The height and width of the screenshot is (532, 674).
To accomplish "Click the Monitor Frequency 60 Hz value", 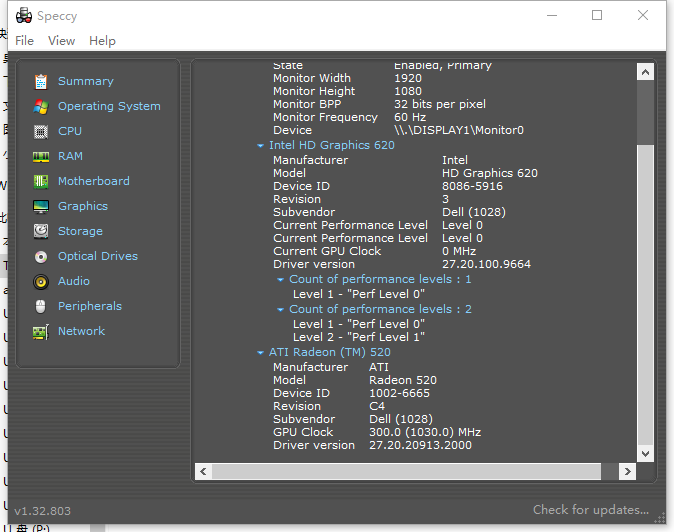I will click(410, 117).
